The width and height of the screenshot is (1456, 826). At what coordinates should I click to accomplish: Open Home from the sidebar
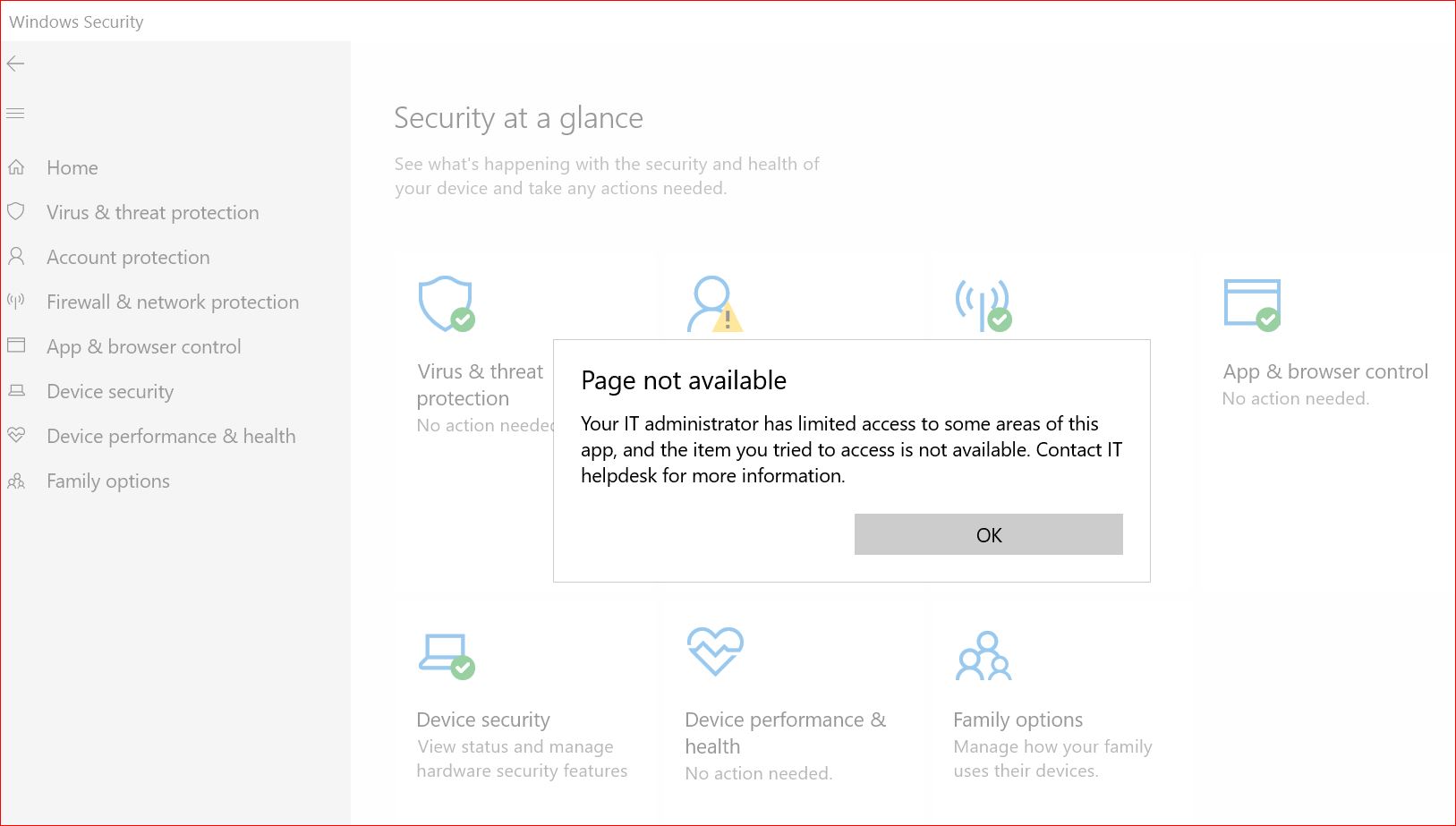click(72, 167)
